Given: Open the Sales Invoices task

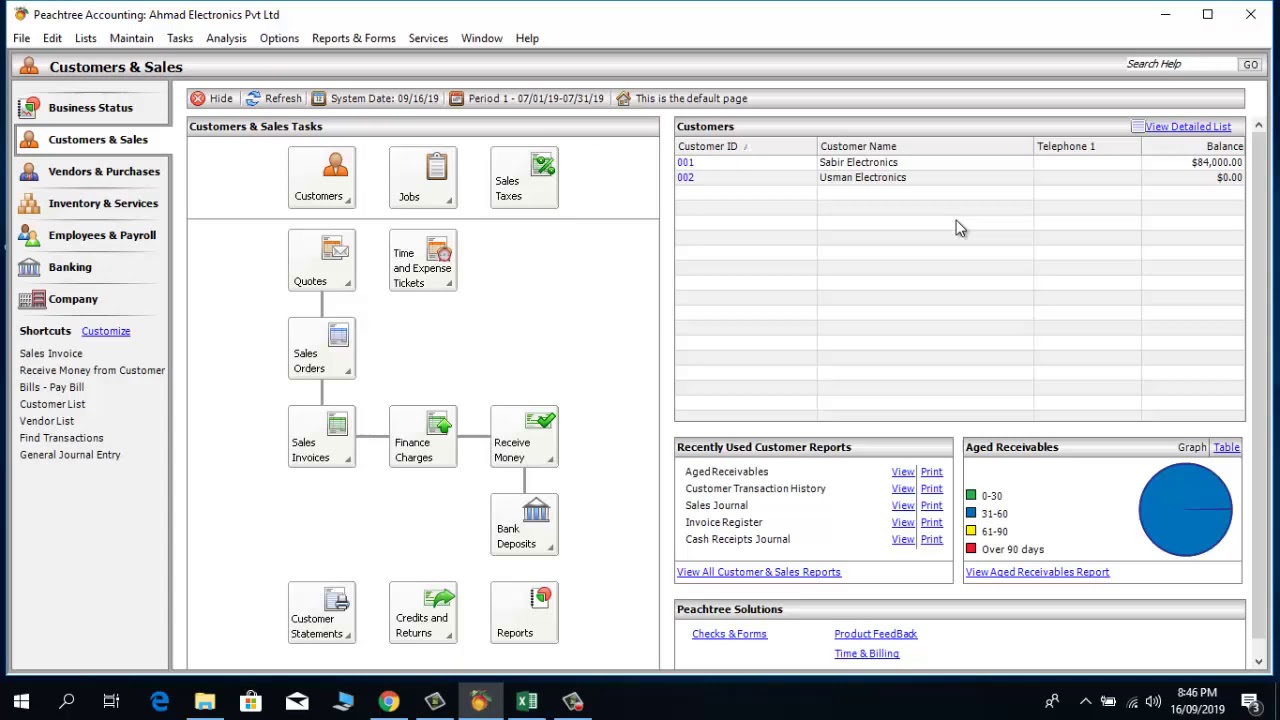Looking at the screenshot, I should (321, 436).
